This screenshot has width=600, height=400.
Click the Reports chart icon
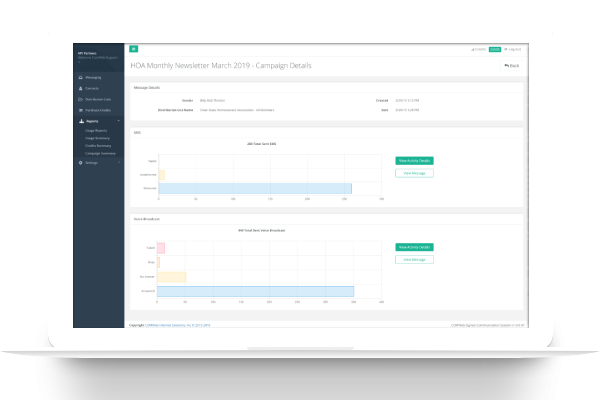[x=80, y=119]
